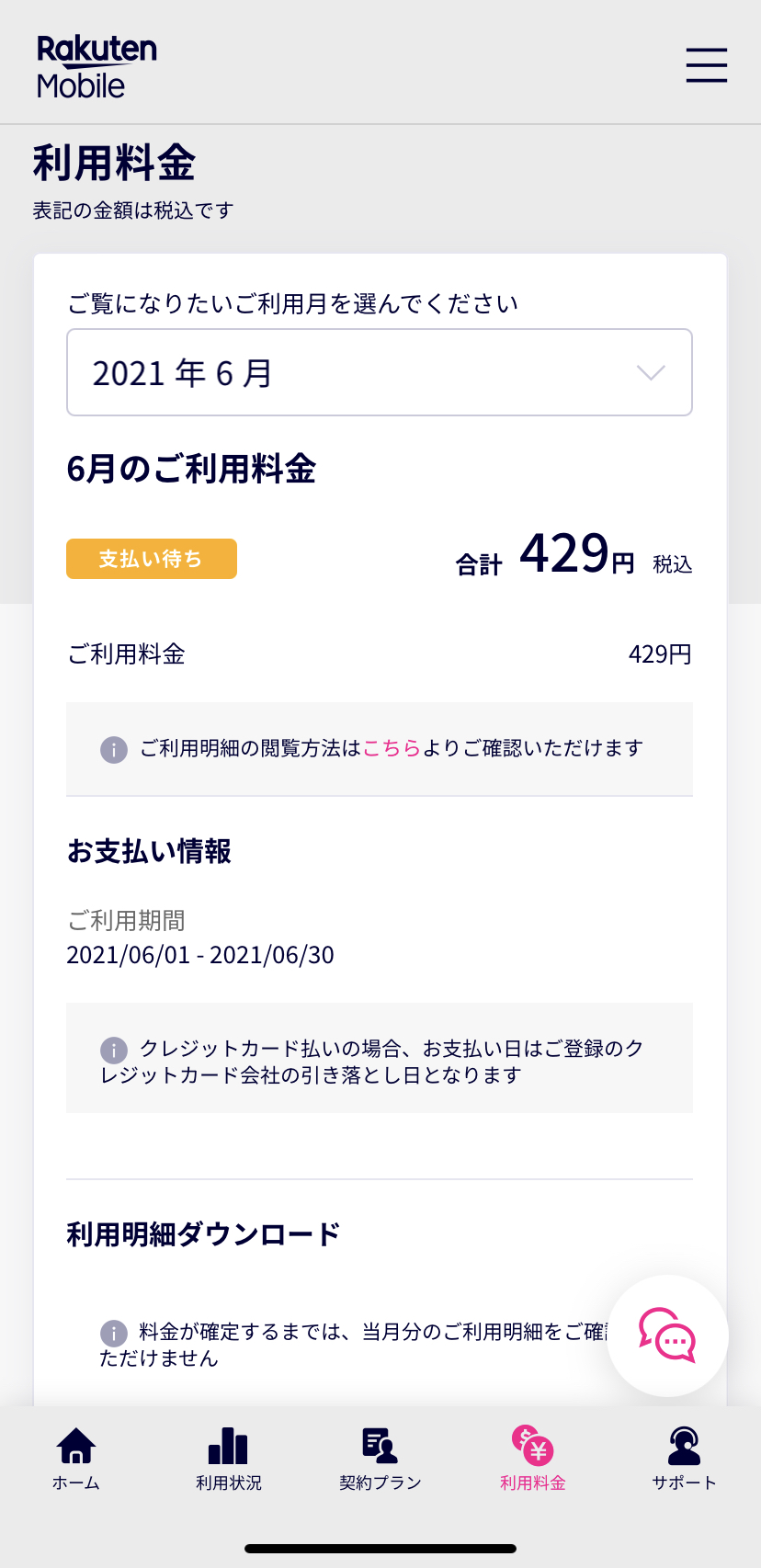Tap the Rakuten Mobile logo
The width and height of the screenshot is (761, 1568).
[97, 66]
